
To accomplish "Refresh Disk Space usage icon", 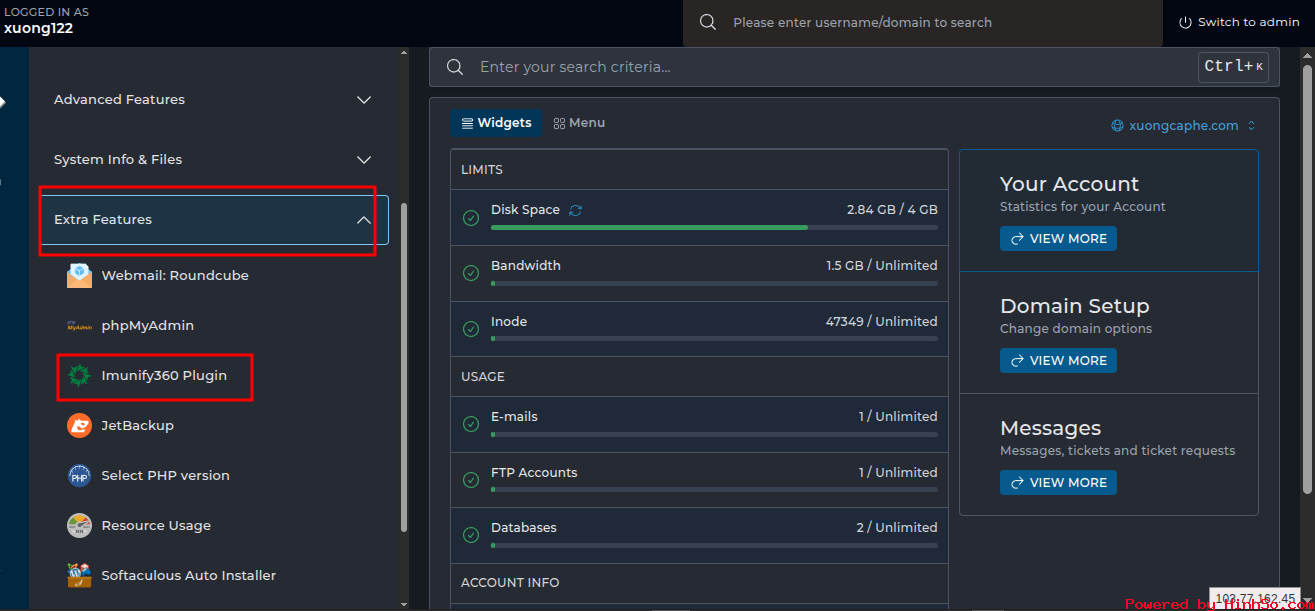I will click(575, 210).
